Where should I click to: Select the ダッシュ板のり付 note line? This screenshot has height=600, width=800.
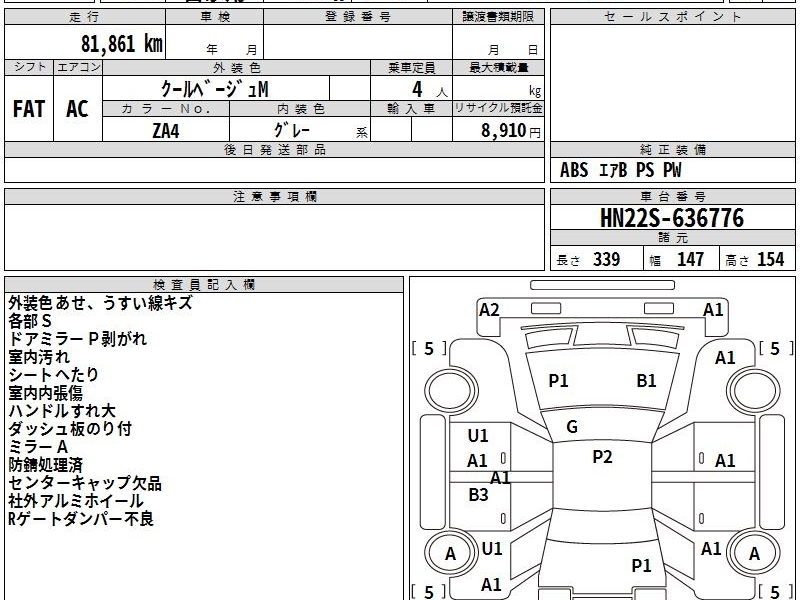(x=70, y=429)
